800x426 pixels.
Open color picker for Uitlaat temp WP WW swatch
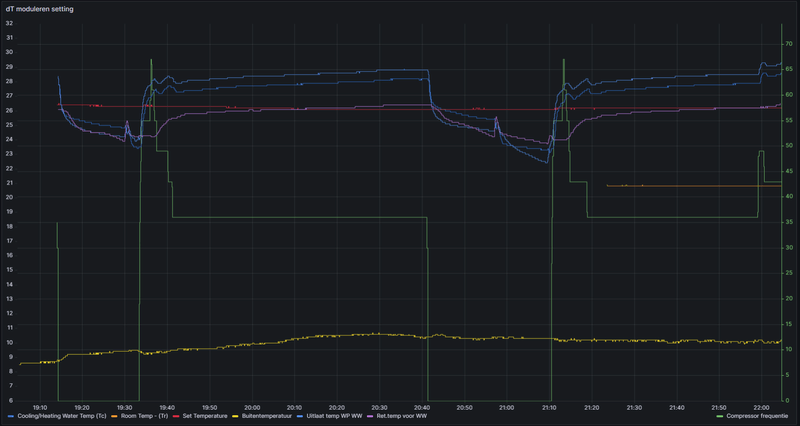tap(300, 416)
